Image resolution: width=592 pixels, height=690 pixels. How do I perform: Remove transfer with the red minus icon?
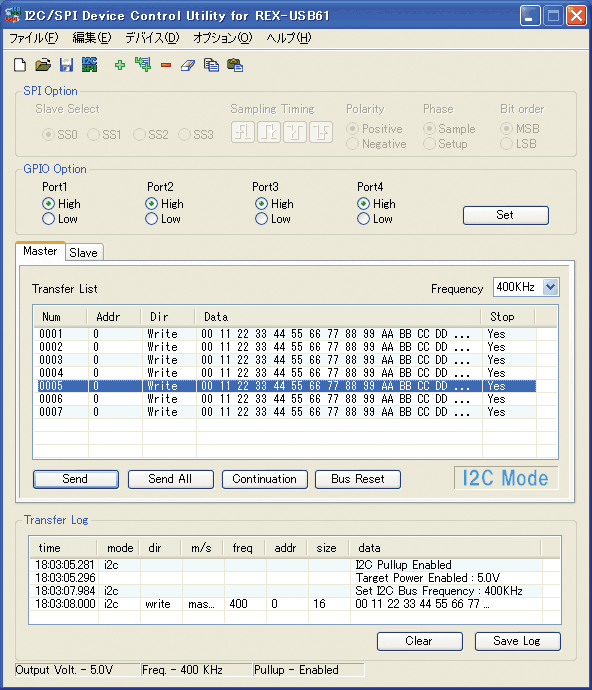click(166, 66)
